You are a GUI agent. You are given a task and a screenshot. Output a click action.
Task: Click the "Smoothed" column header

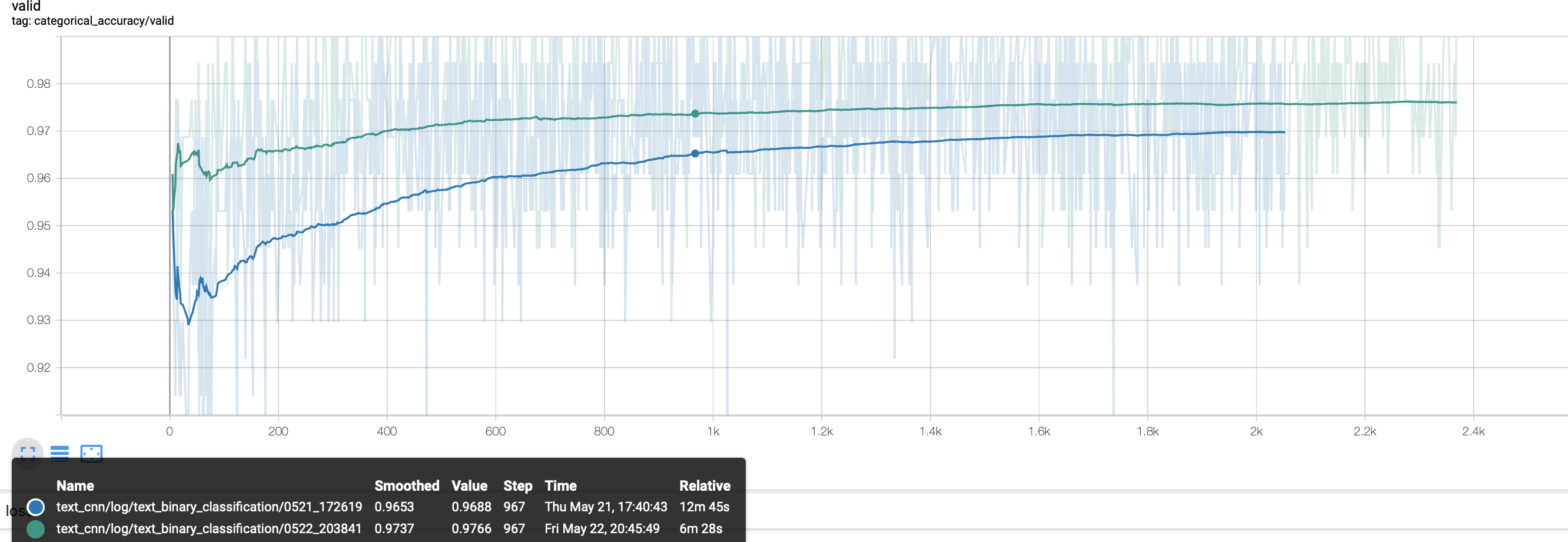click(x=407, y=485)
